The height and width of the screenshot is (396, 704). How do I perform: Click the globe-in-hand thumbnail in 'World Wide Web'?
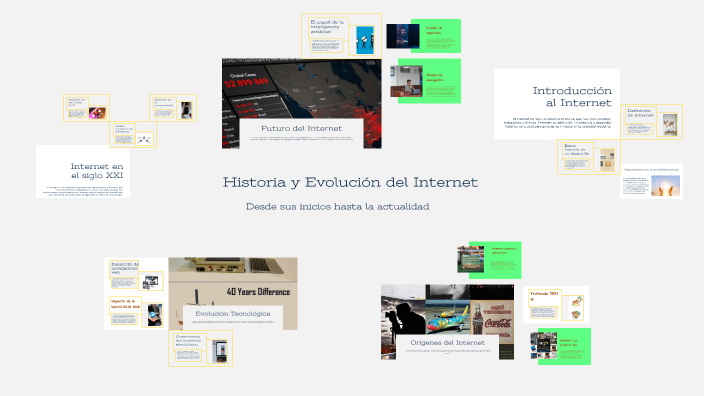click(154, 315)
